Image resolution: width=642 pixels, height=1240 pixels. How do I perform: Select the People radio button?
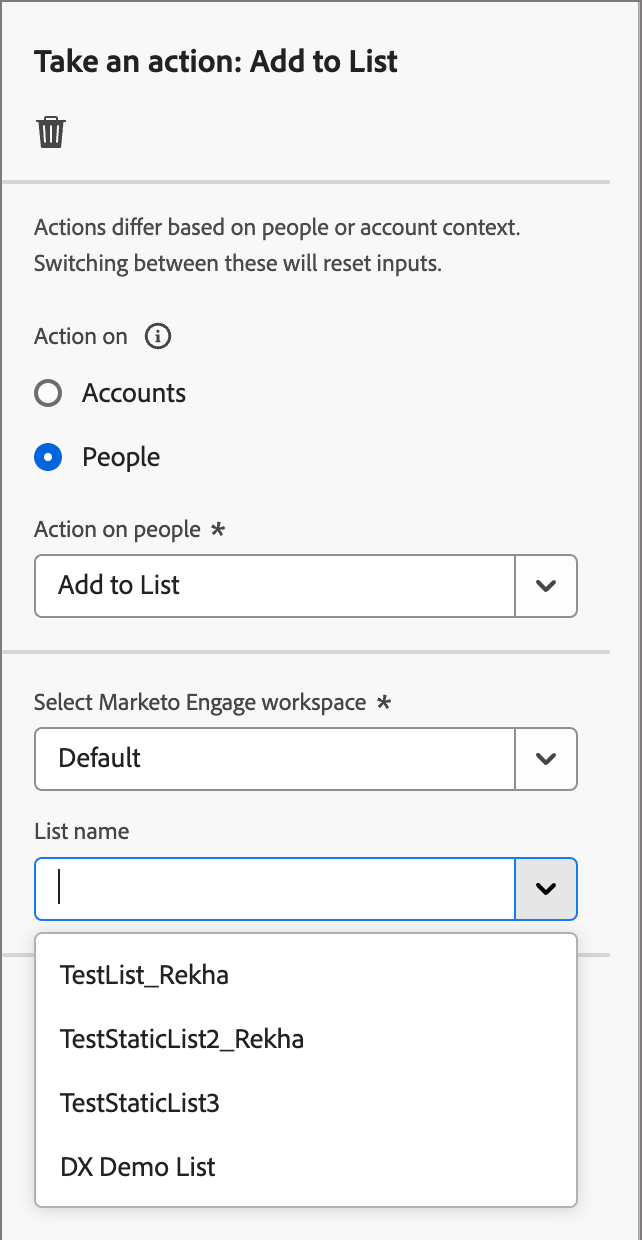click(48, 457)
